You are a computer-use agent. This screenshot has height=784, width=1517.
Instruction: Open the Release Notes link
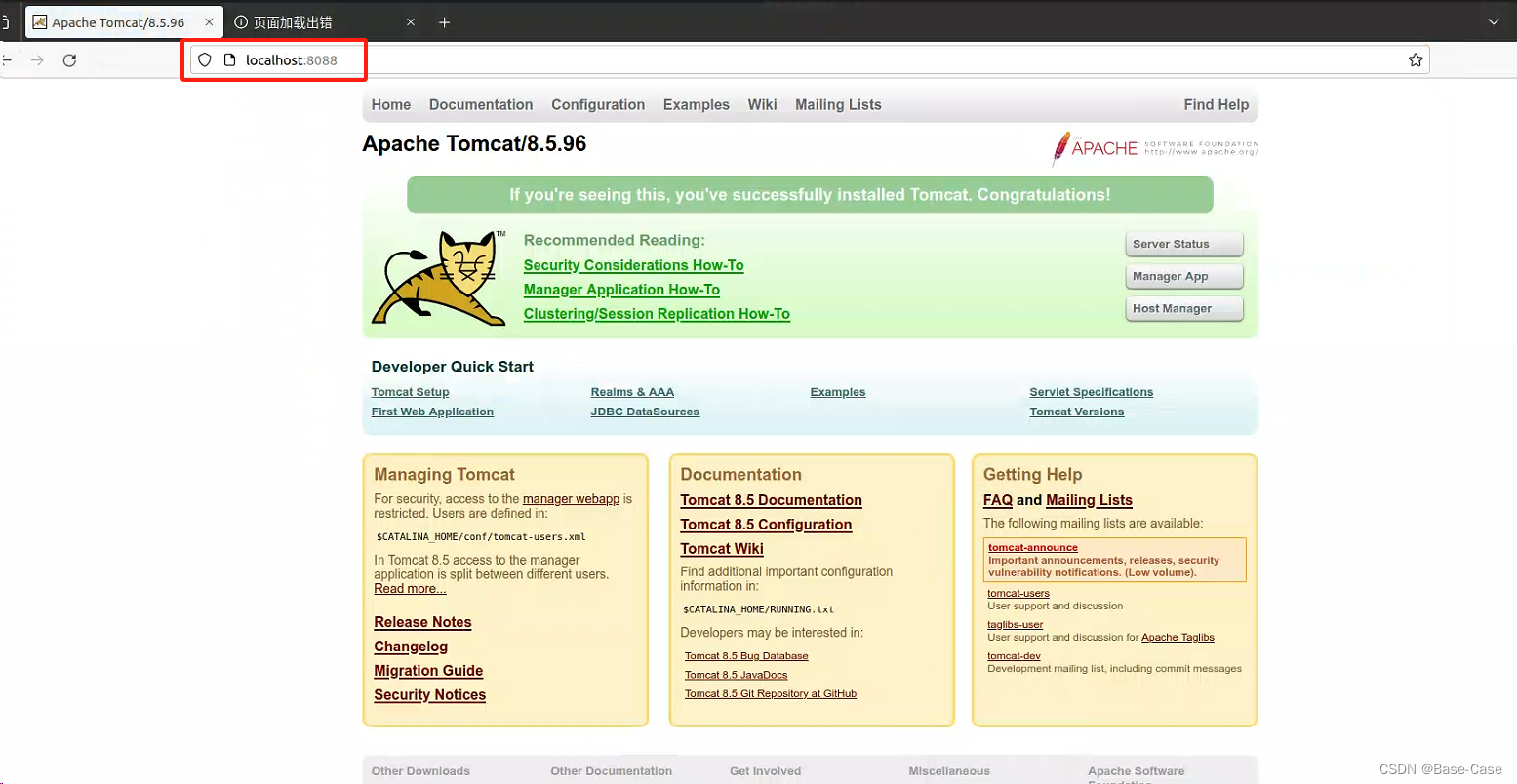pos(422,622)
